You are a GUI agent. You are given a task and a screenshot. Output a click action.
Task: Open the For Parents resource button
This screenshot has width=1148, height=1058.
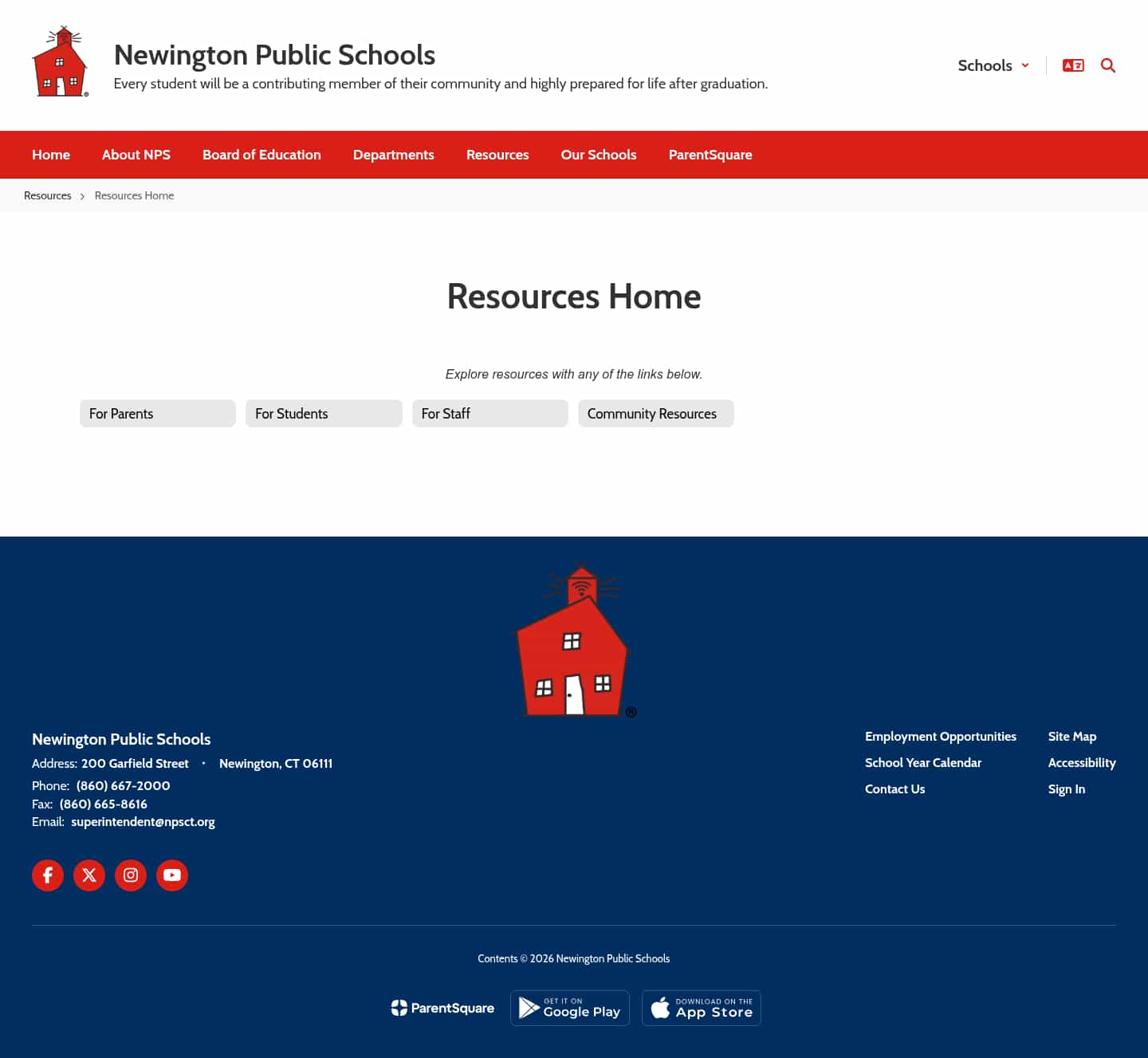point(158,414)
